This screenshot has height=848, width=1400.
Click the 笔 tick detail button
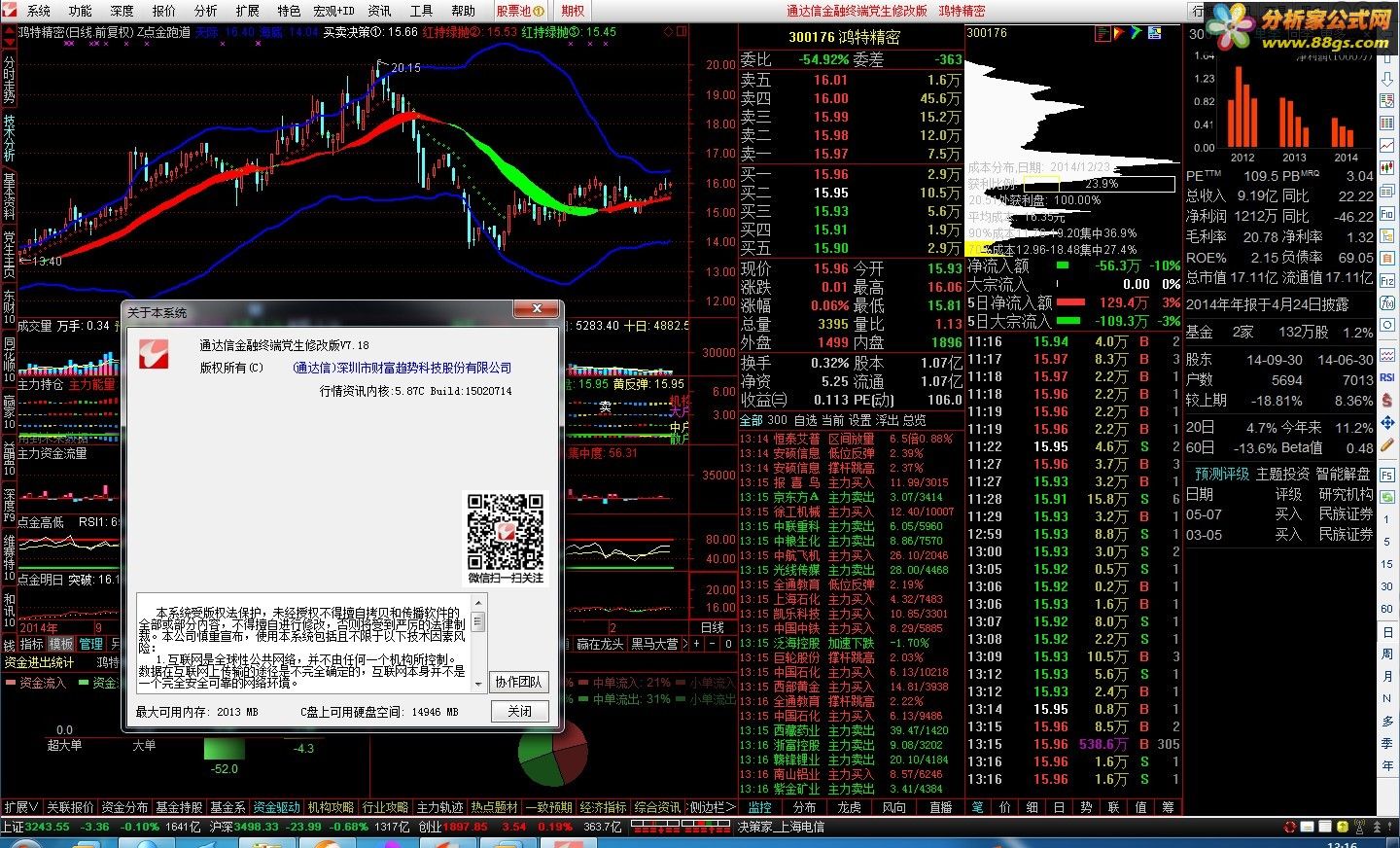point(977,807)
